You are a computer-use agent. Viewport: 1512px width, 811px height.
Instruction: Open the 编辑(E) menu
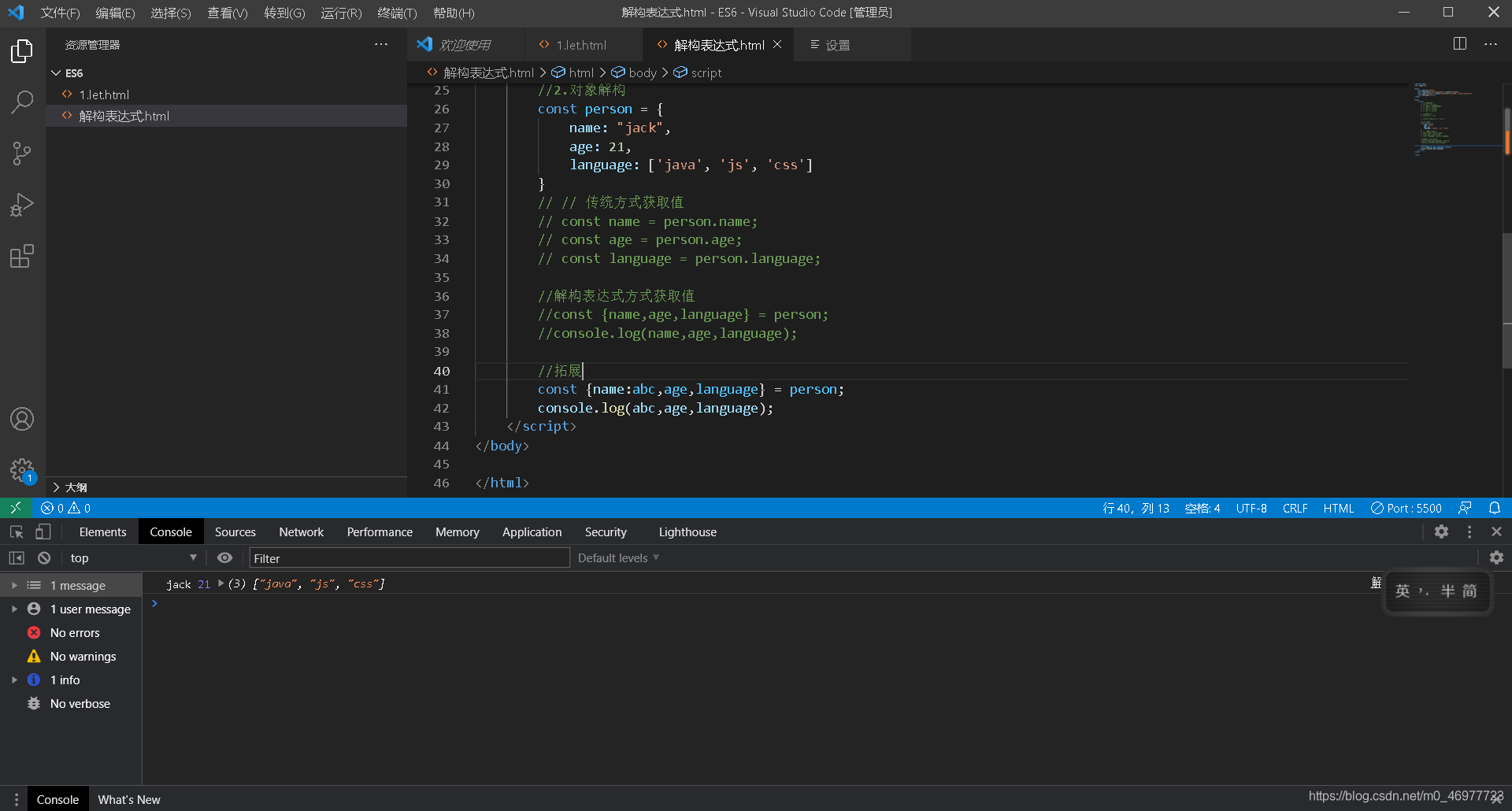115,13
